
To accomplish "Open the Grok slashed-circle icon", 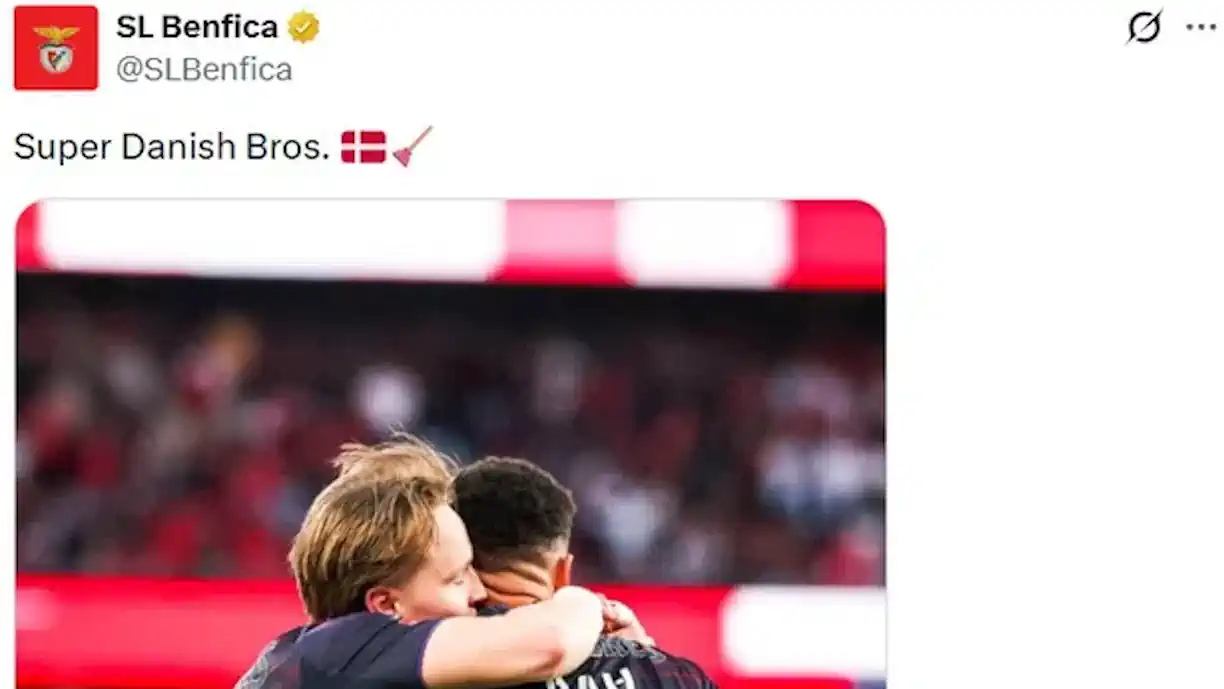I will [1144, 27].
